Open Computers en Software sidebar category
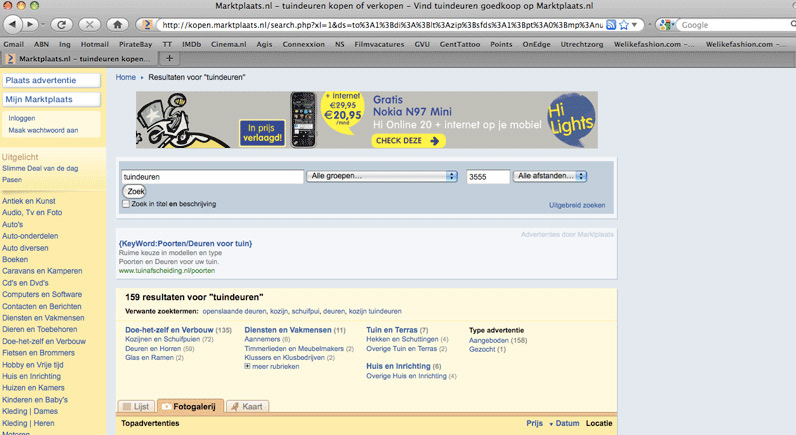Viewport: 796px width, 435px height. click(42, 294)
